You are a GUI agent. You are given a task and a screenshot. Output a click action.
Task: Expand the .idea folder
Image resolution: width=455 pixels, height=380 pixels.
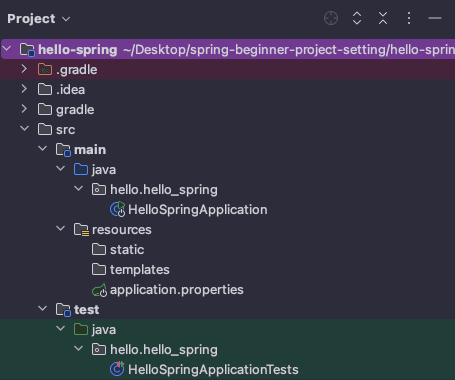pos(24,89)
